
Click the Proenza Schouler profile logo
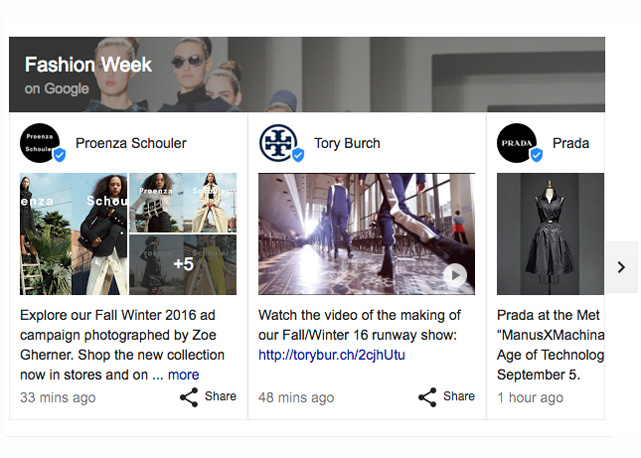click(39, 142)
